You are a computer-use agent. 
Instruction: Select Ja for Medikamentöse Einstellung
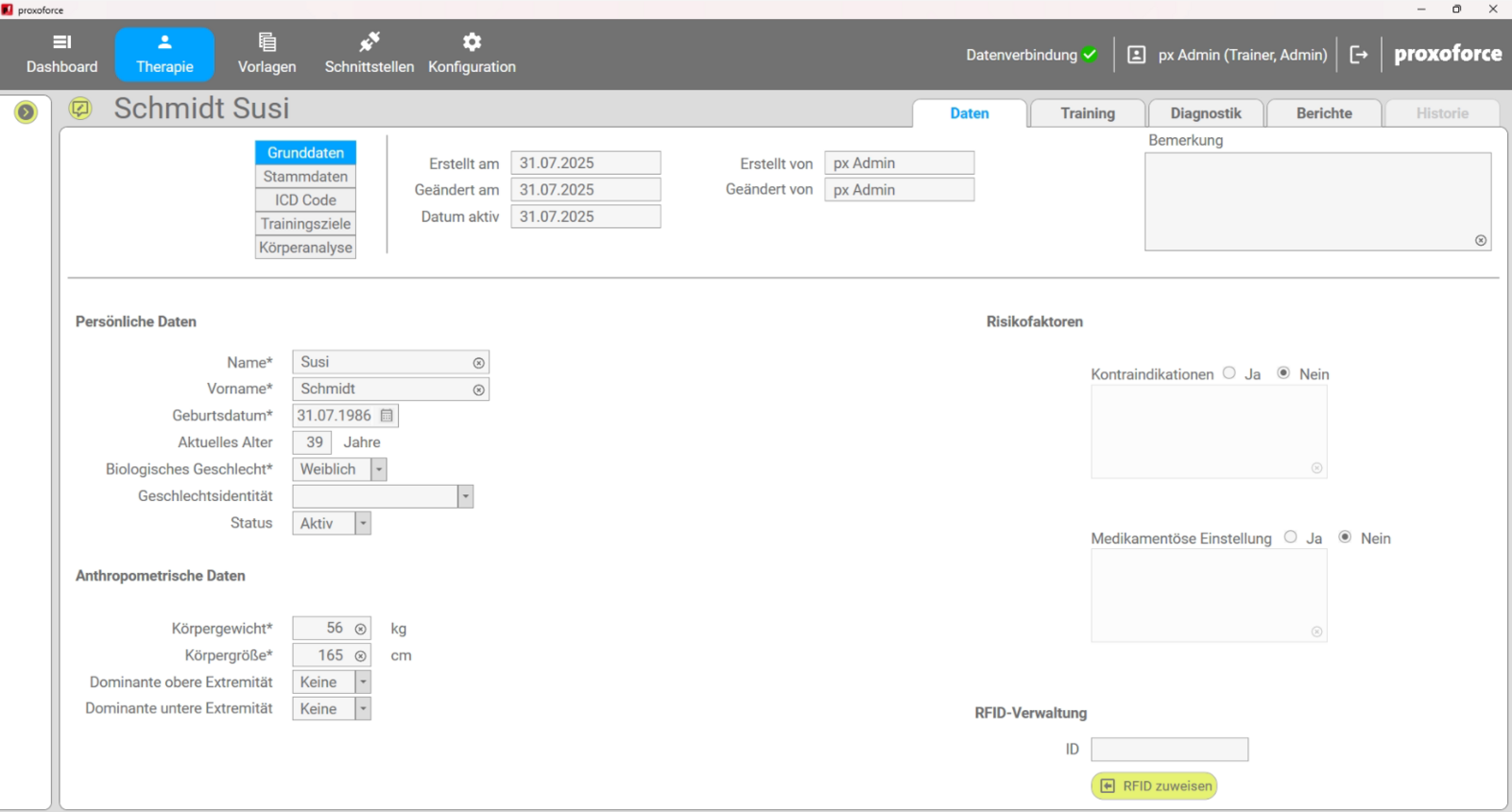coord(1291,537)
